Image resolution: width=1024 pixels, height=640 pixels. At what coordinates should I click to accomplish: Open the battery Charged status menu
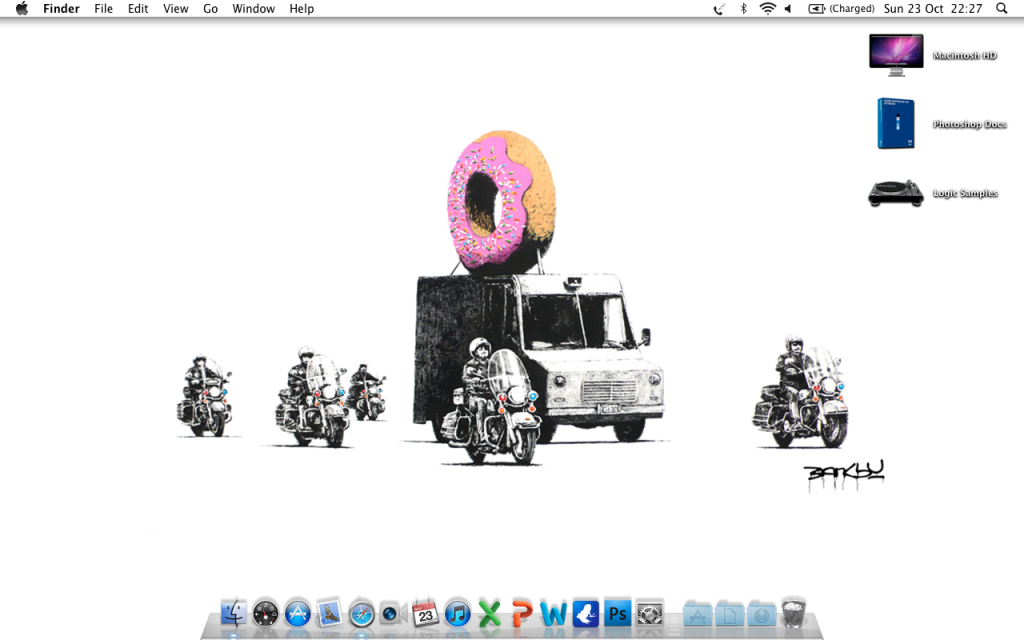click(842, 8)
